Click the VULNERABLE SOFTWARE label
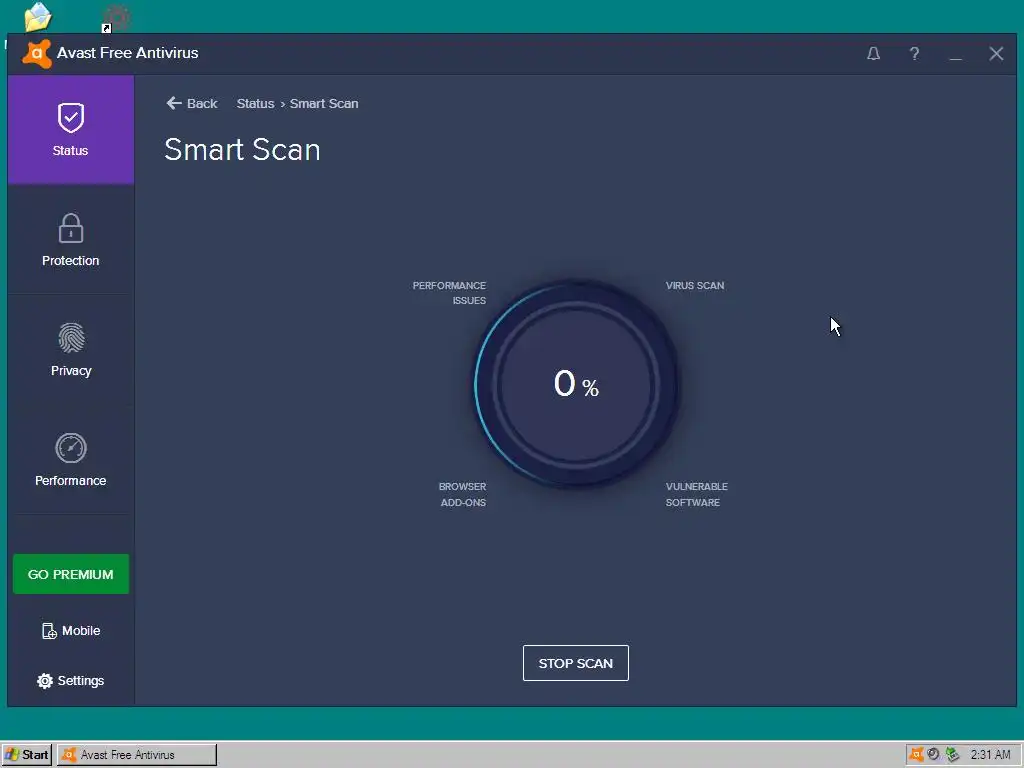This screenshot has width=1024, height=768. pos(696,494)
